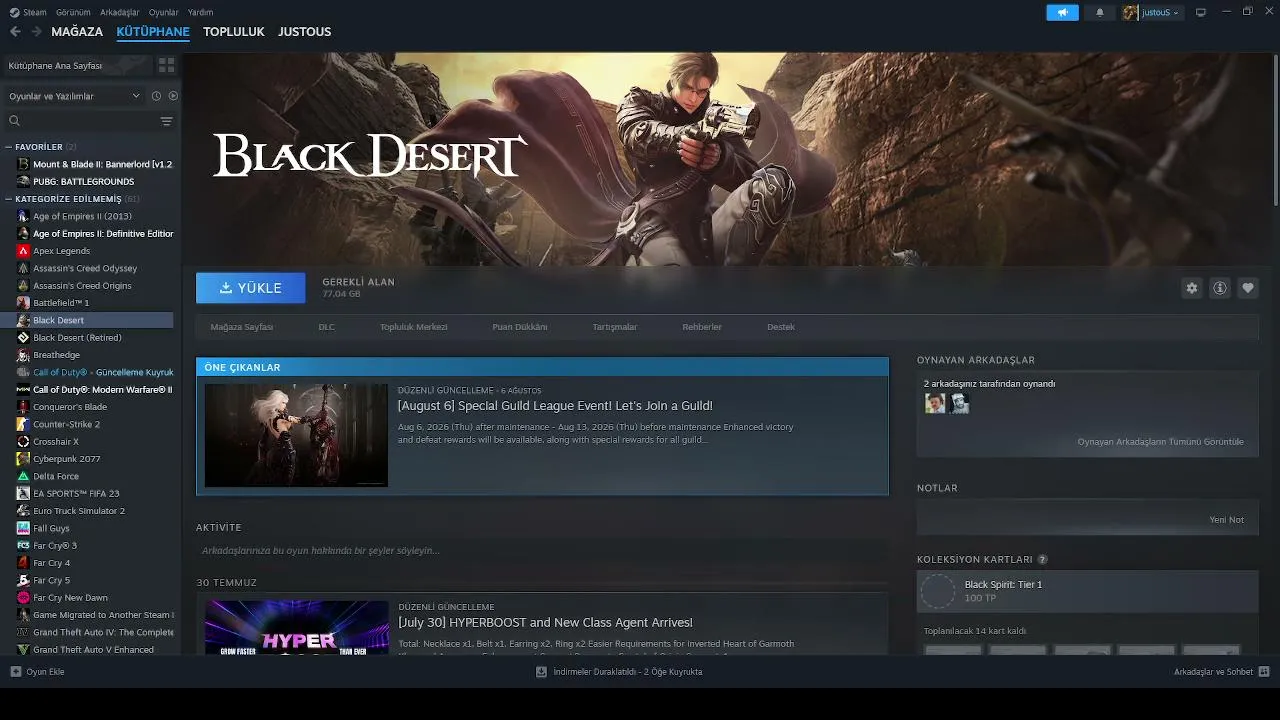Screen dimensions: 1280x720
Task: Click the Oyun Ekle plus icon
Action: (14, 672)
